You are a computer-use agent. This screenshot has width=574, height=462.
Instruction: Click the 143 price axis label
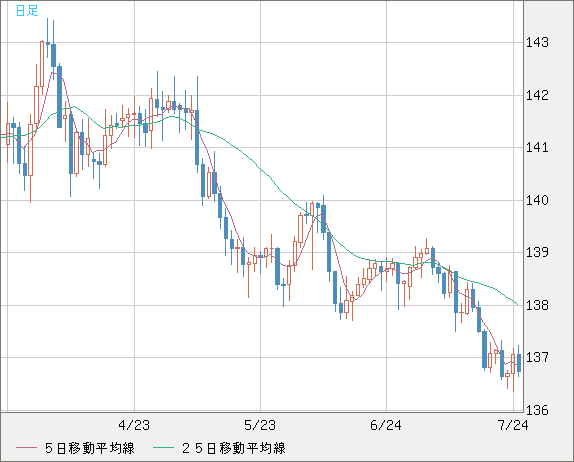click(x=537, y=43)
